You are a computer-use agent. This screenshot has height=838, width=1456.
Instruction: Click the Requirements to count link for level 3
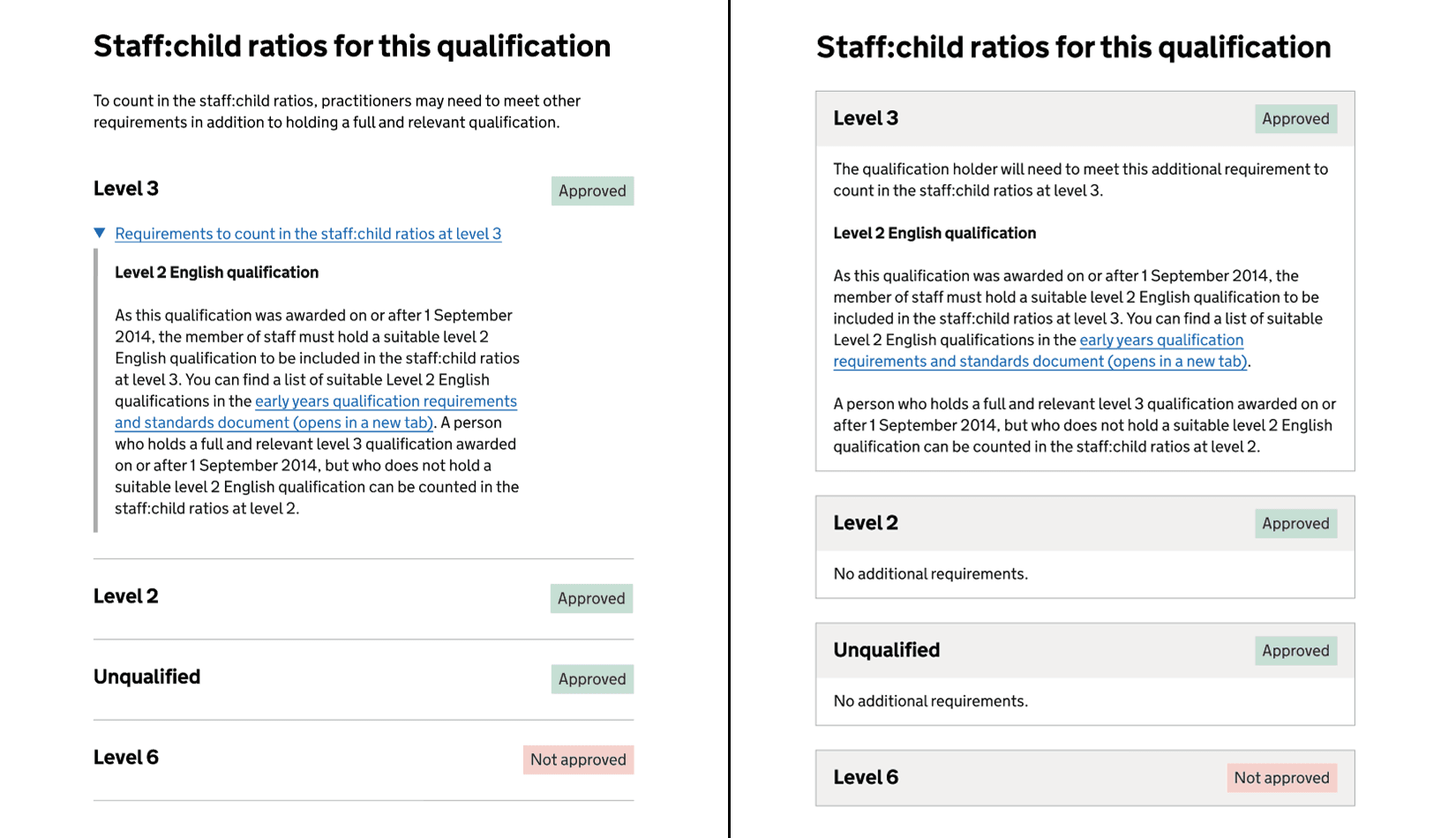click(307, 233)
